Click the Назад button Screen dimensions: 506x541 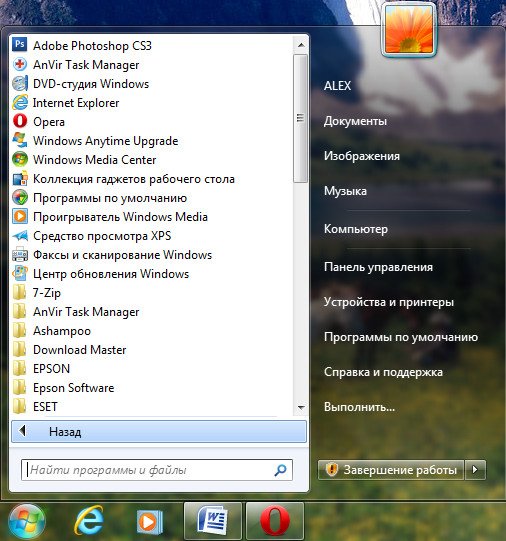click(159, 431)
